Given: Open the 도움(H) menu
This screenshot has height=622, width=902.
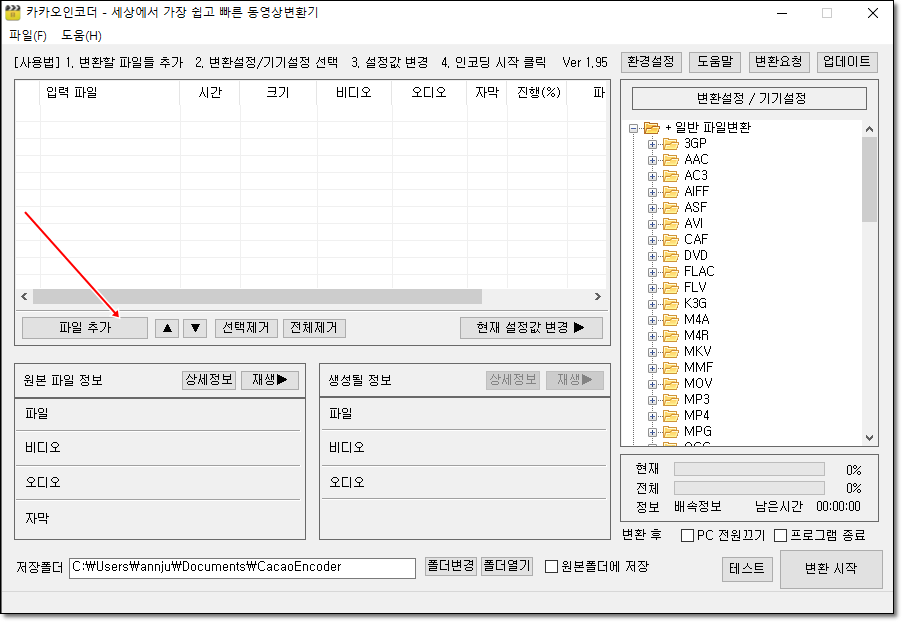Looking at the screenshot, I should tap(81, 36).
